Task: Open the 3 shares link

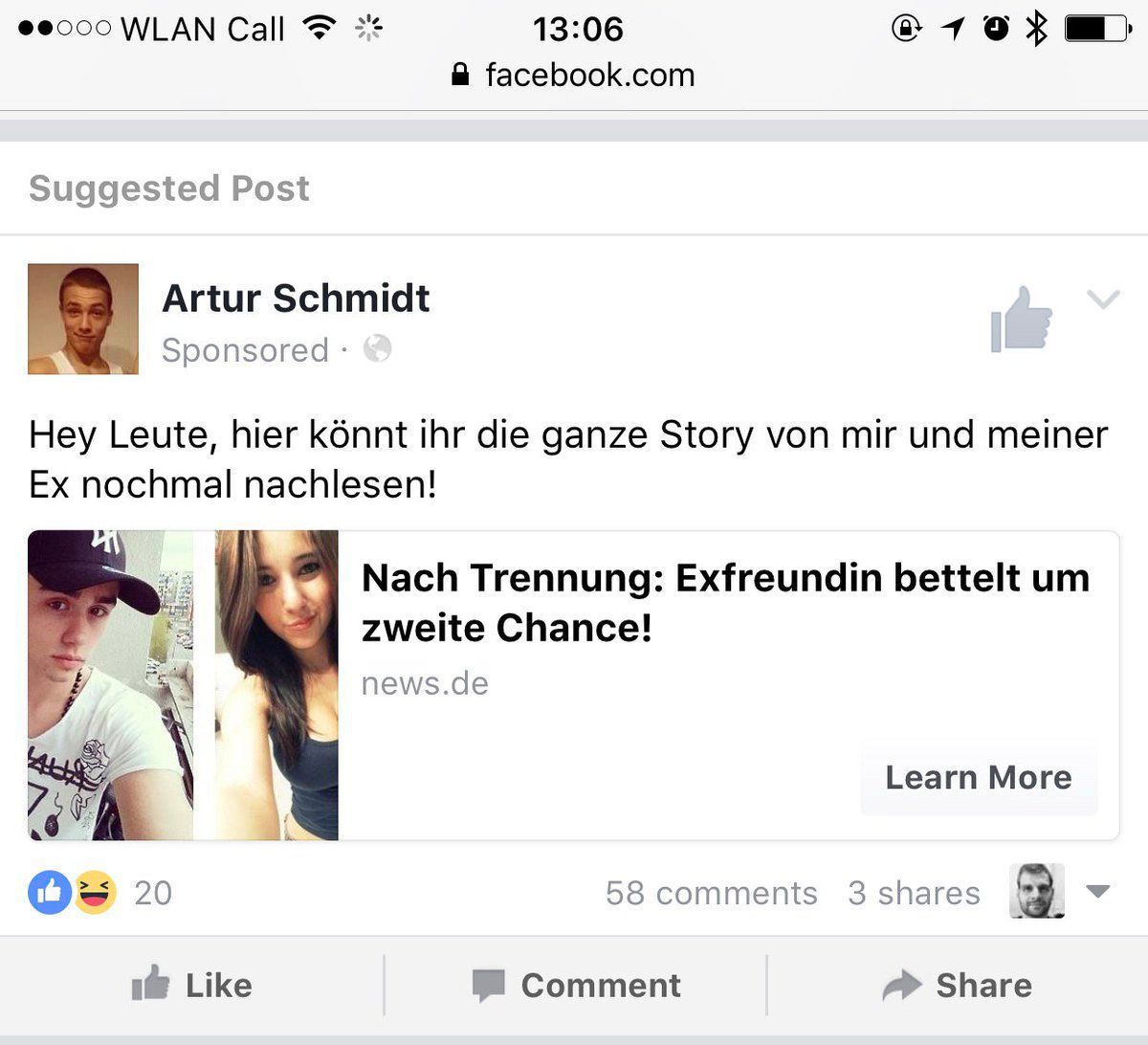Action: (914, 893)
